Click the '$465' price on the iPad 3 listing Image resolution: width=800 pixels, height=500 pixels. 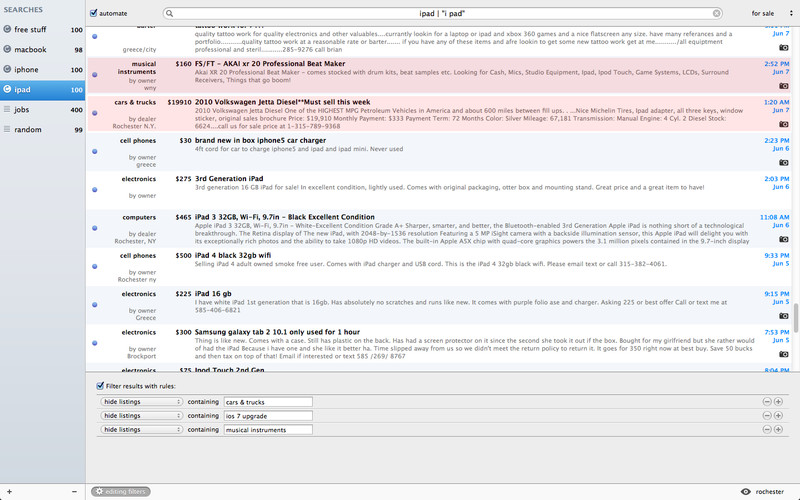[183, 217]
